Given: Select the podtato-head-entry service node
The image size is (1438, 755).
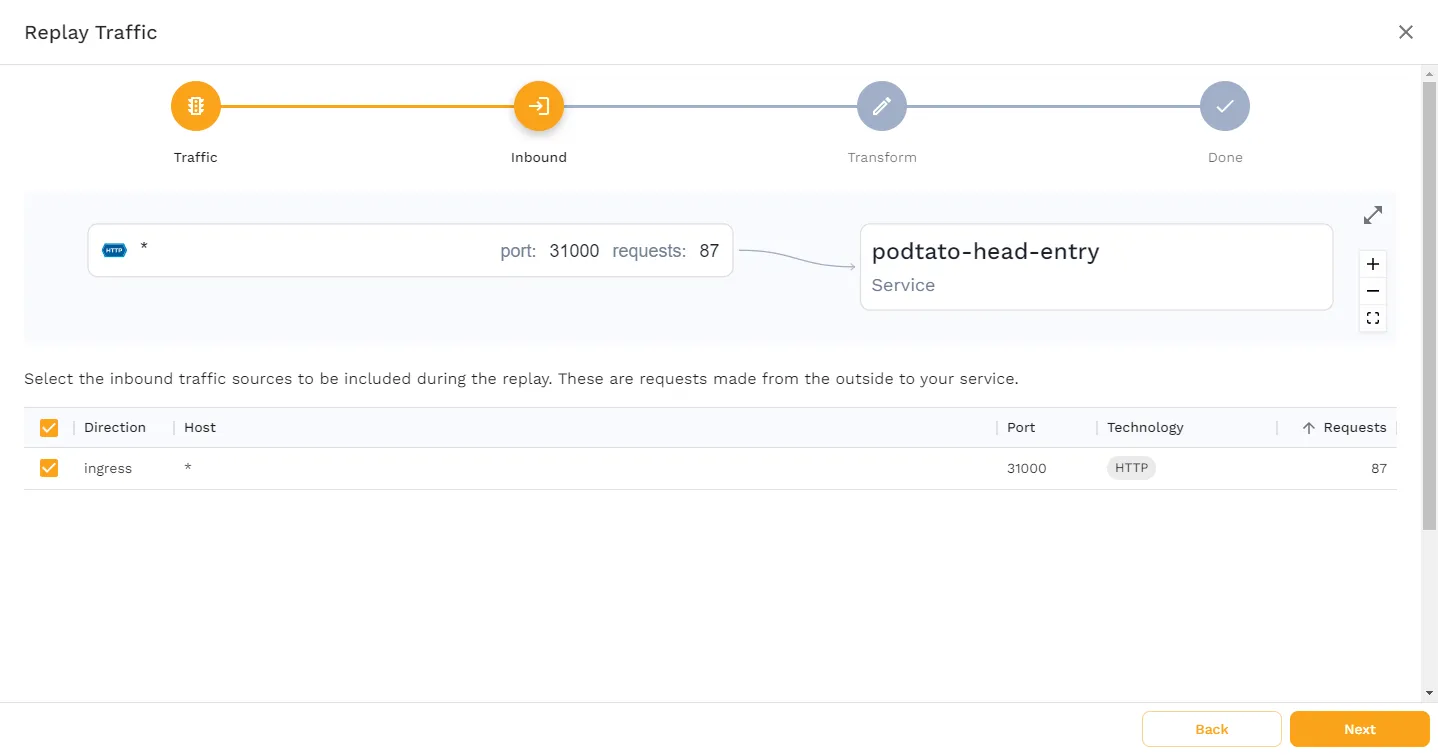Looking at the screenshot, I should (x=1095, y=266).
